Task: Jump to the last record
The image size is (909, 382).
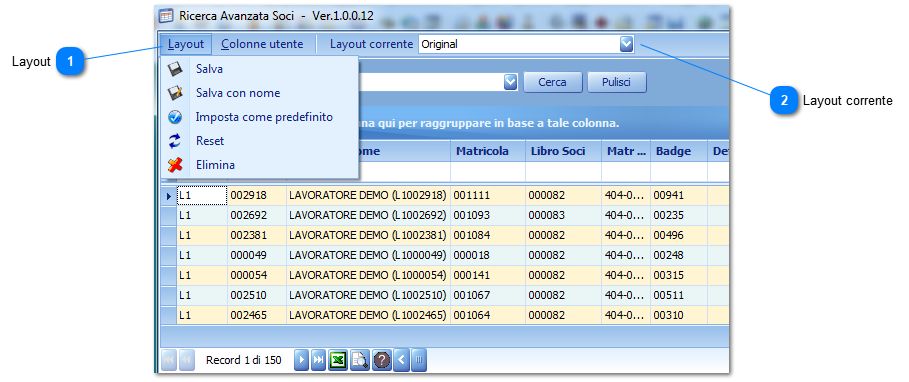Action: pyautogui.click(x=318, y=360)
